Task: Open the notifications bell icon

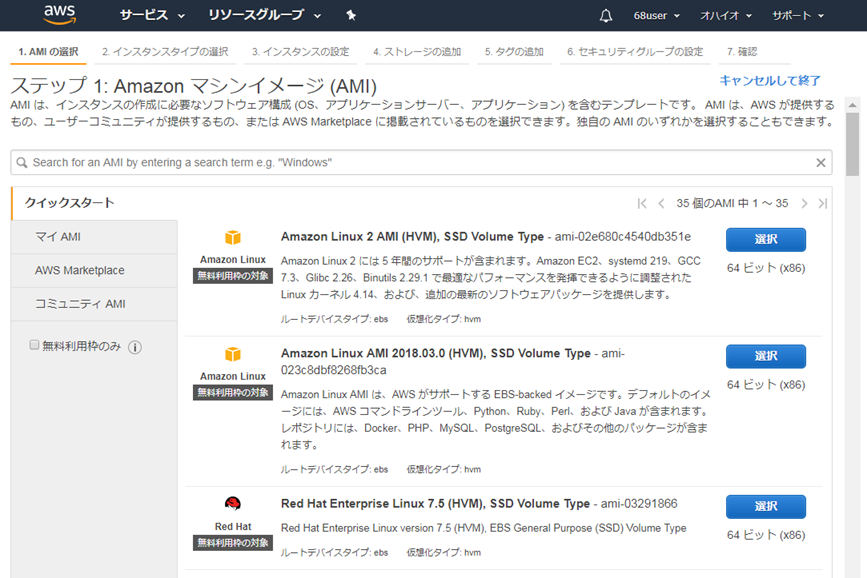Action: [605, 16]
